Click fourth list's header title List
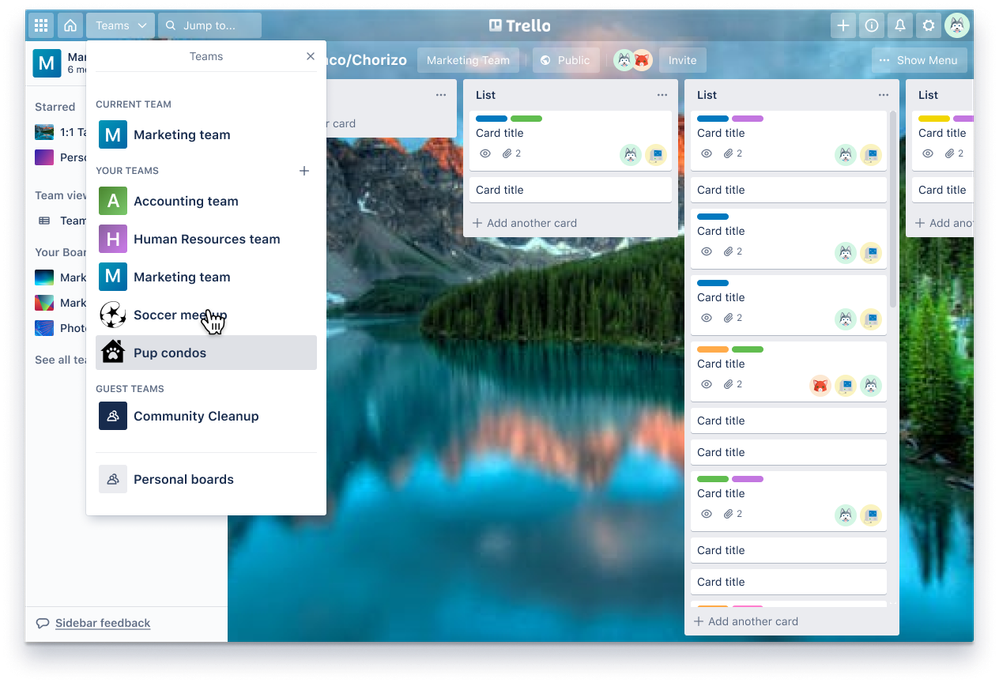This screenshot has height=683, width=999. (928, 95)
